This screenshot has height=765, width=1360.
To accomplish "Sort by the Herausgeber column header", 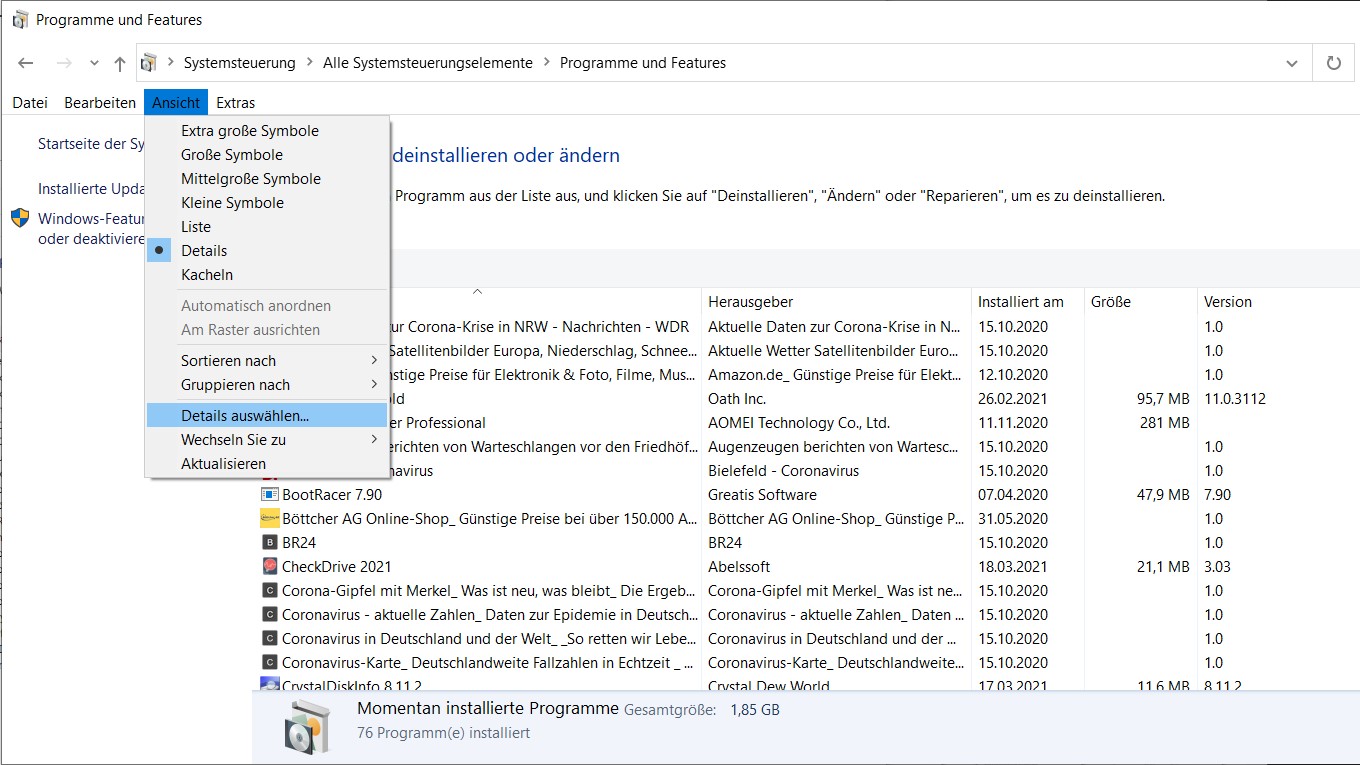I will click(x=836, y=302).
